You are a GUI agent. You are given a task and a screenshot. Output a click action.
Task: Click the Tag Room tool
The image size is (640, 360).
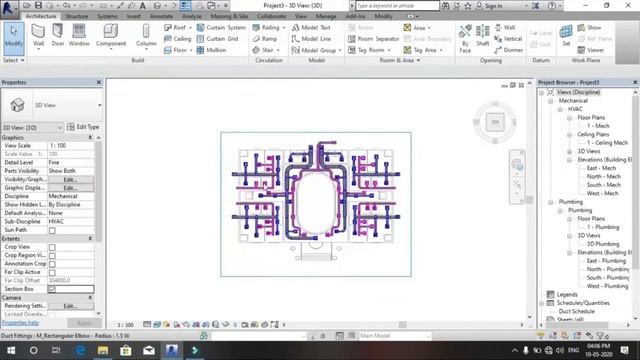[x=369, y=50]
